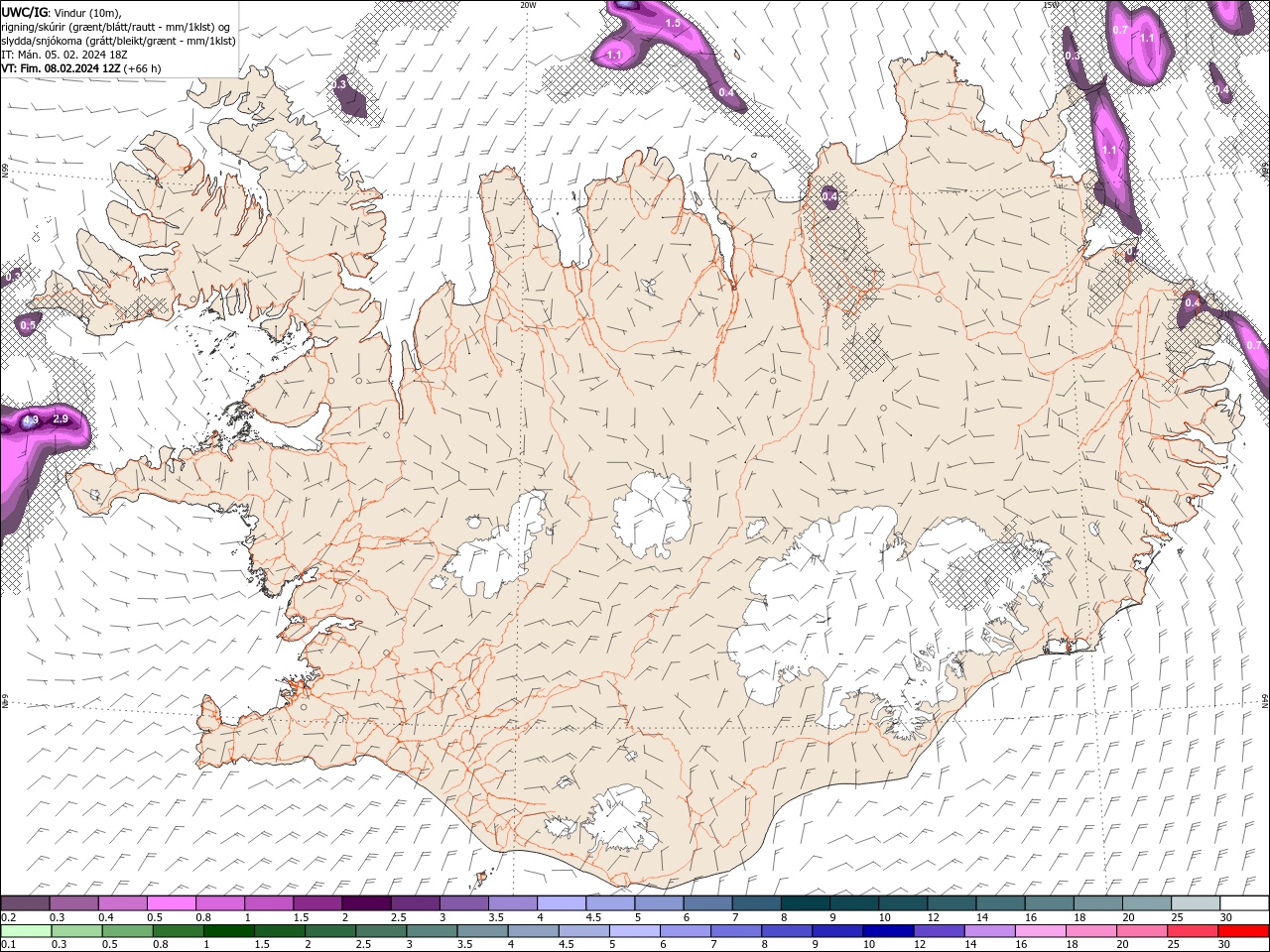The image size is (1270, 952).
Task: Pick the first swatch of the upper legend
Action: coord(26,903)
